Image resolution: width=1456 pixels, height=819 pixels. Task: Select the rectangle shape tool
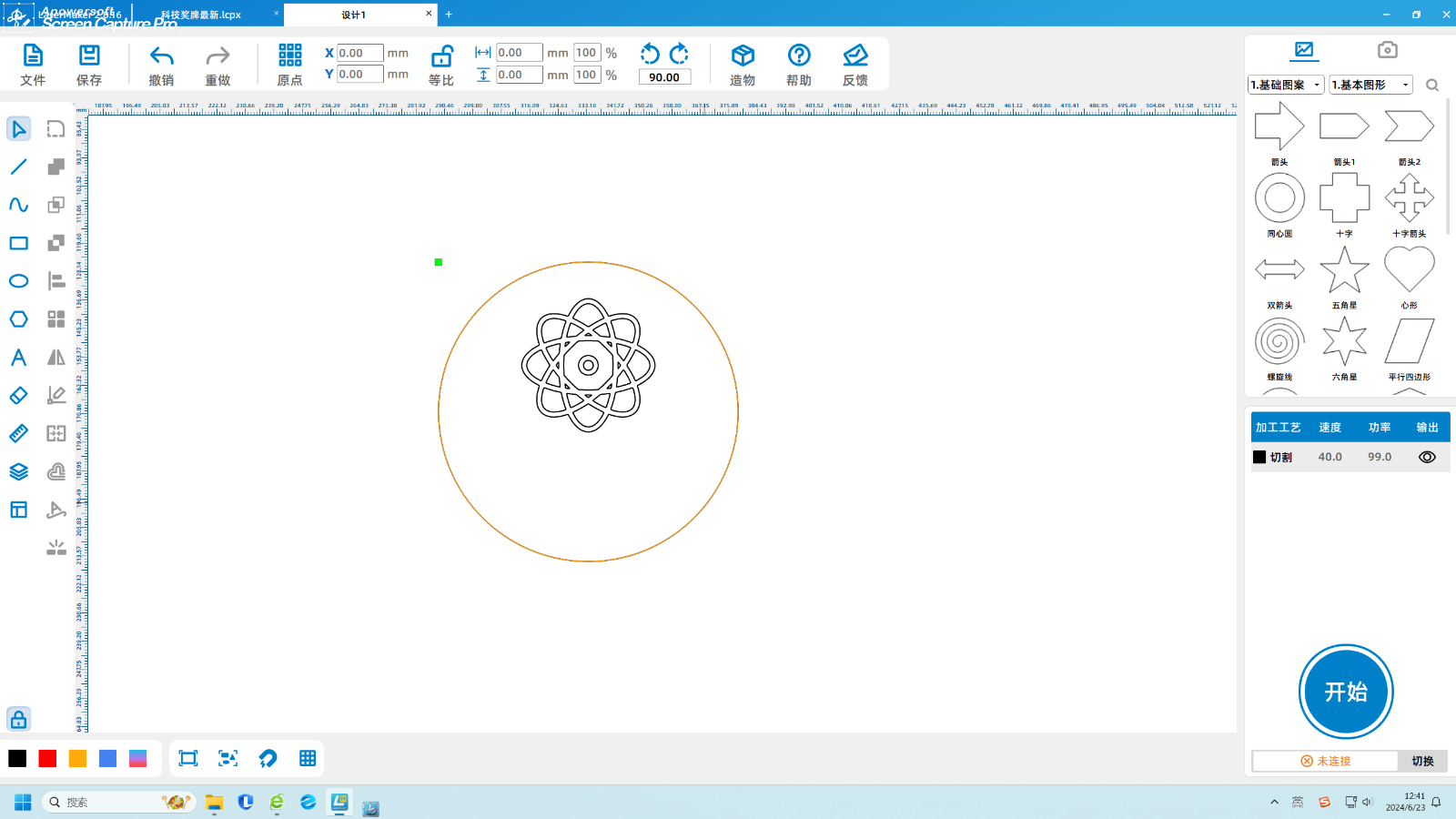18,243
